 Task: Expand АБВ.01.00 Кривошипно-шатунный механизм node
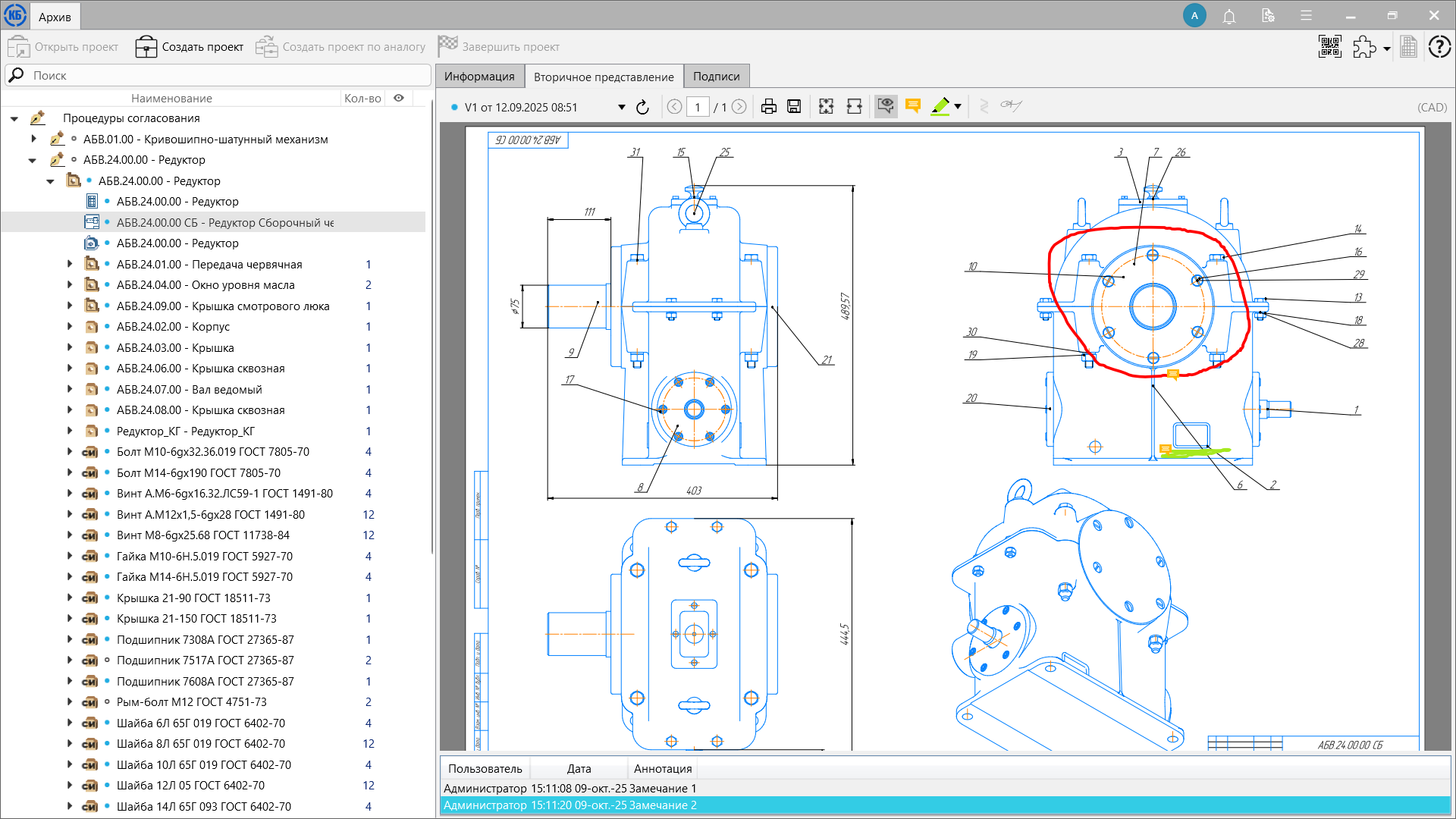click(33, 139)
